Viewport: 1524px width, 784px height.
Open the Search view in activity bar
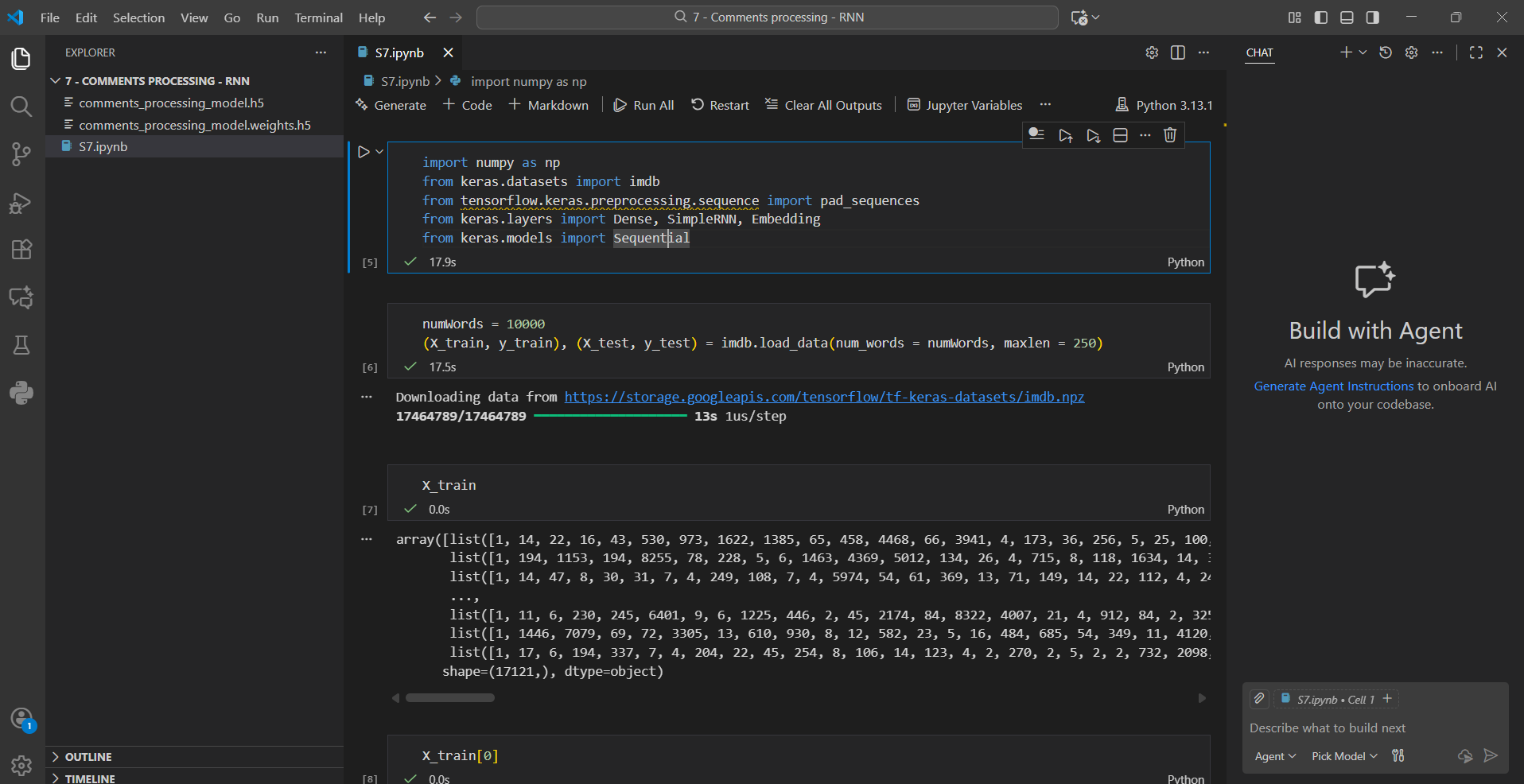(21, 107)
